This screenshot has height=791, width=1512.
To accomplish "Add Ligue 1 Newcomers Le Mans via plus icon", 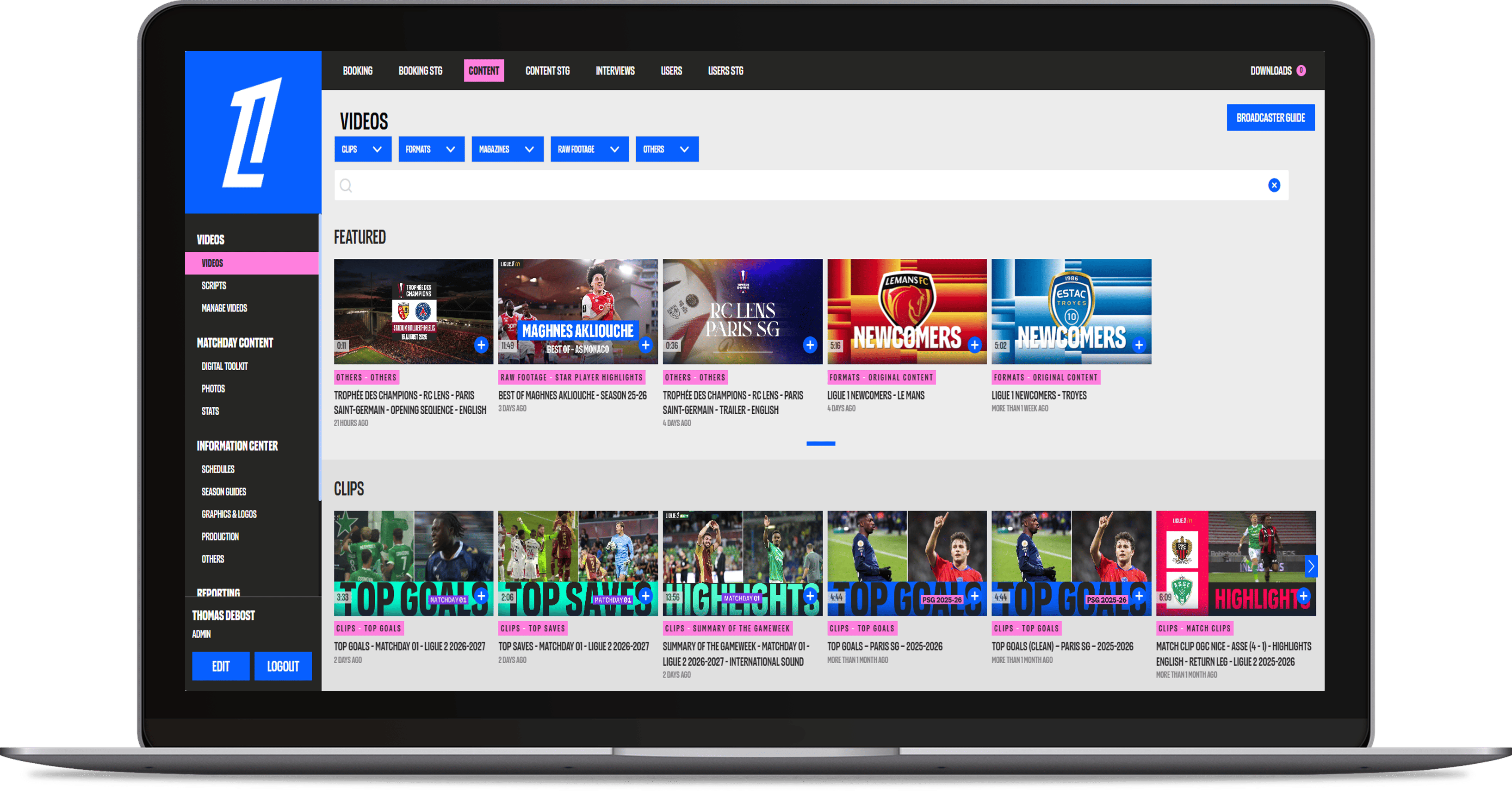I will [974, 345].
